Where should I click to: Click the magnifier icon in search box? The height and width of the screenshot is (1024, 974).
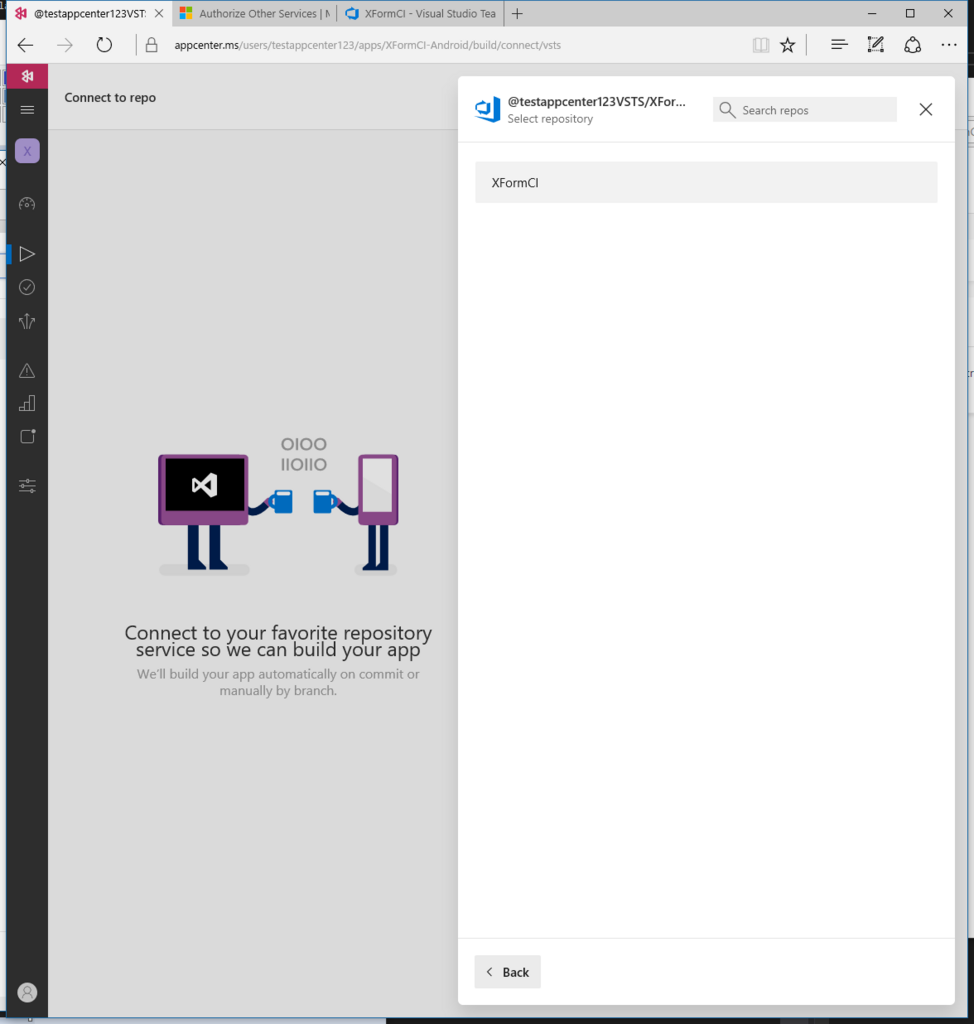coord(727,110)
